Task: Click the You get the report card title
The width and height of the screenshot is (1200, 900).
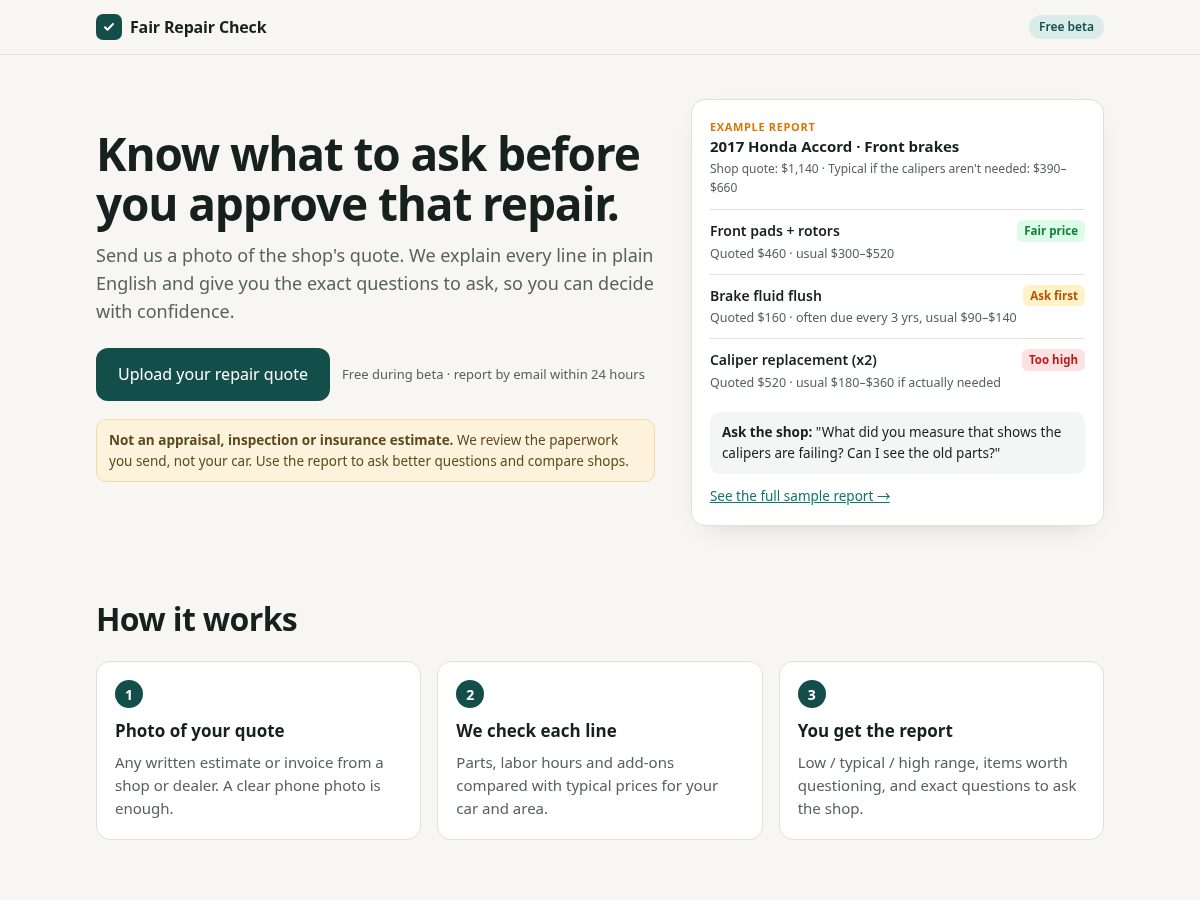Action: coord(875,731)
